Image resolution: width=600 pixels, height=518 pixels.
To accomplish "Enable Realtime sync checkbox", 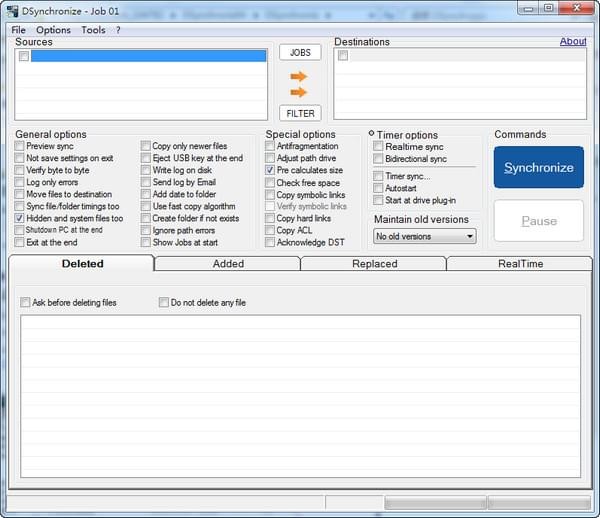I will pos(378,146).
